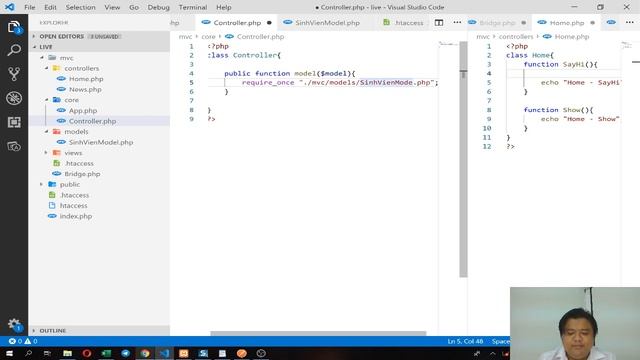Screen dimensions: 640x360
Task: Click the left editor horizontal scrollbar
Action: click(318, 333)
